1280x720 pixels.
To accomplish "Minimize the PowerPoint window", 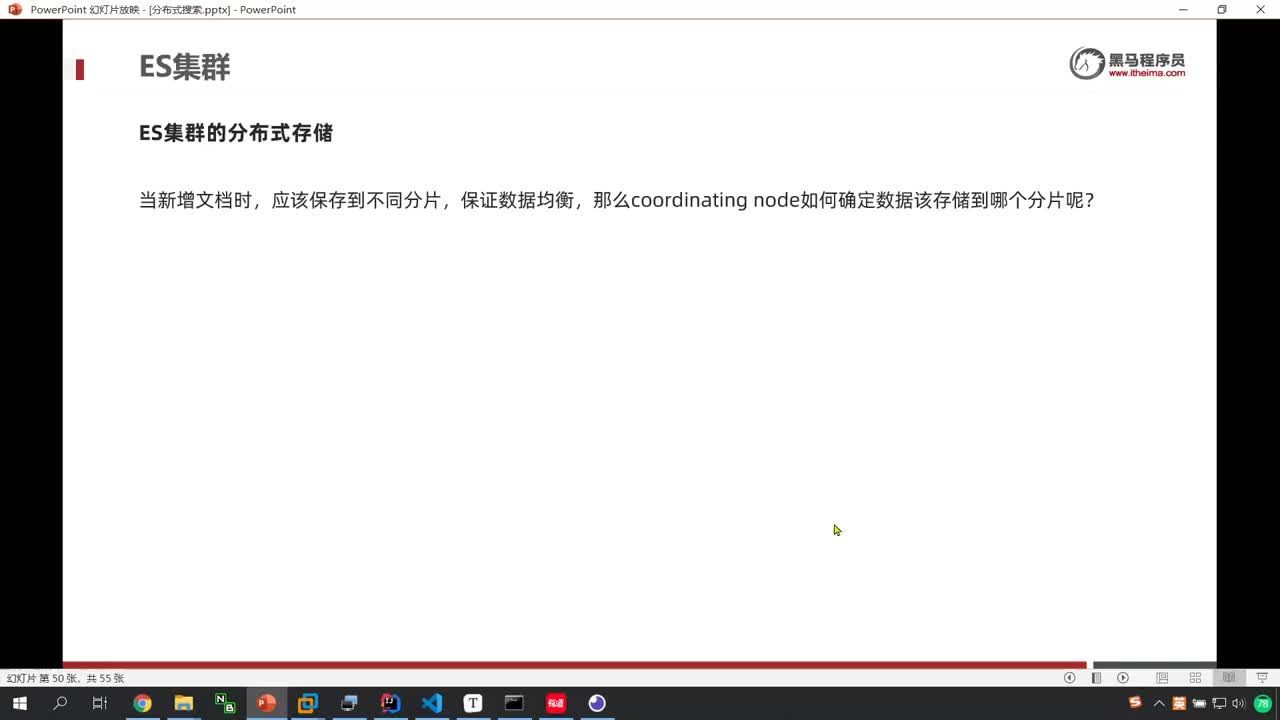I will click(1183, 9).
